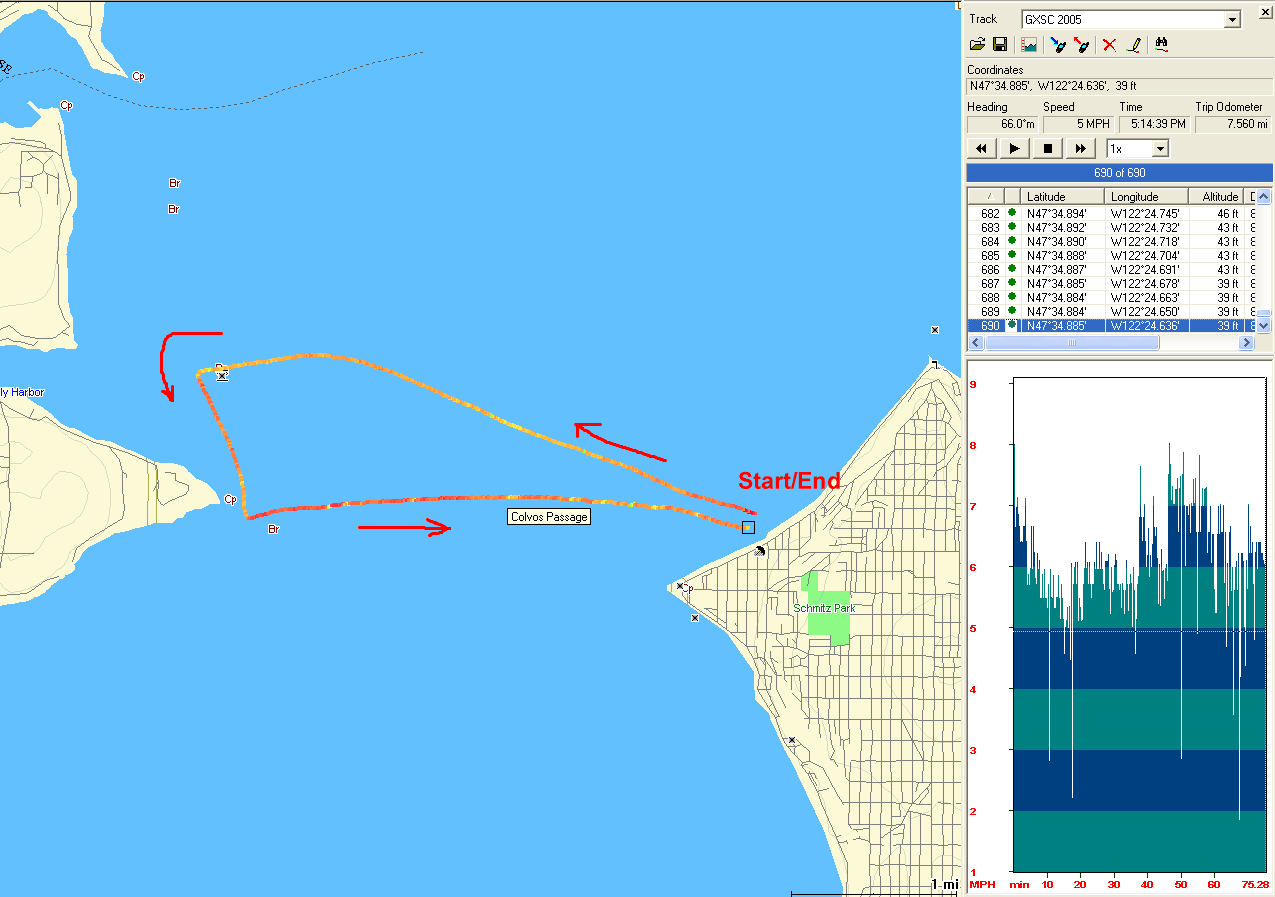
Task: Click the save track floppy disk icon
Action: pos(999,45)
